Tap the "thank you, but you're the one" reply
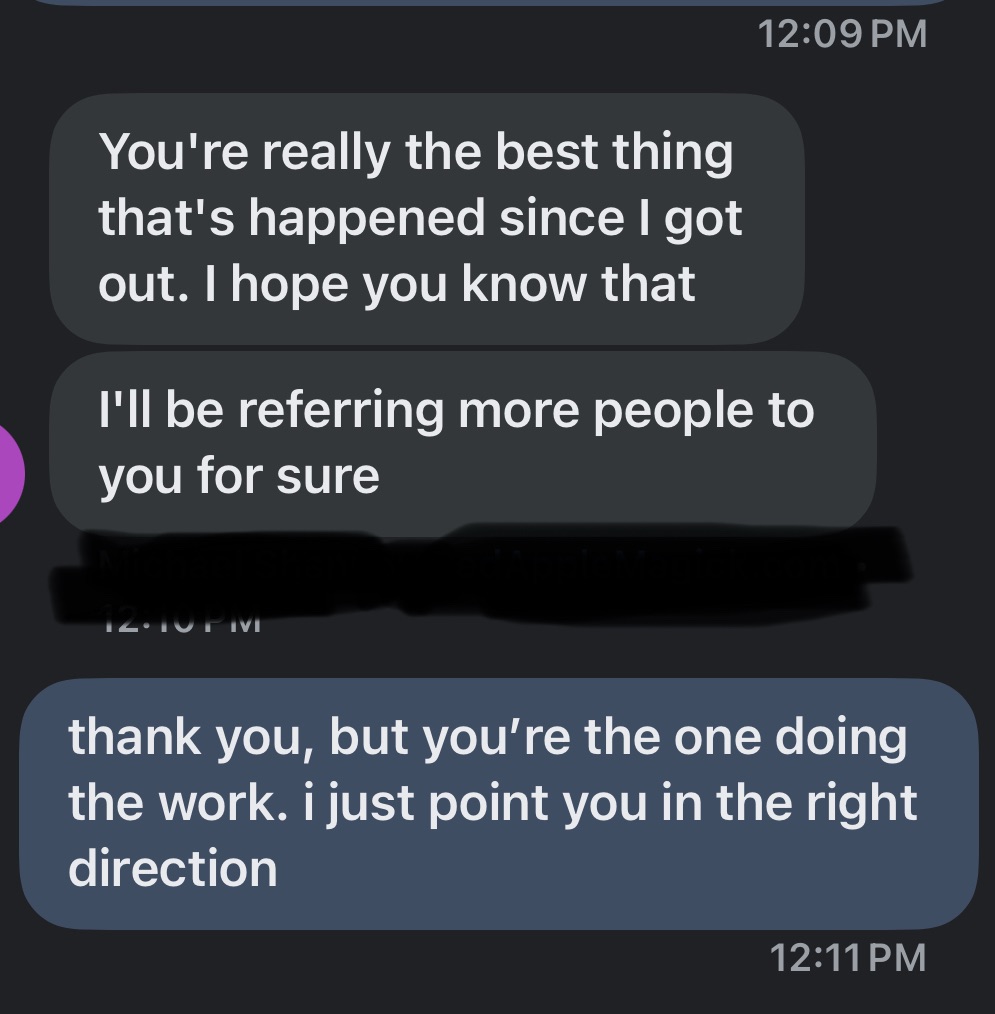The image size is (995, 1014). coord(498,803)
